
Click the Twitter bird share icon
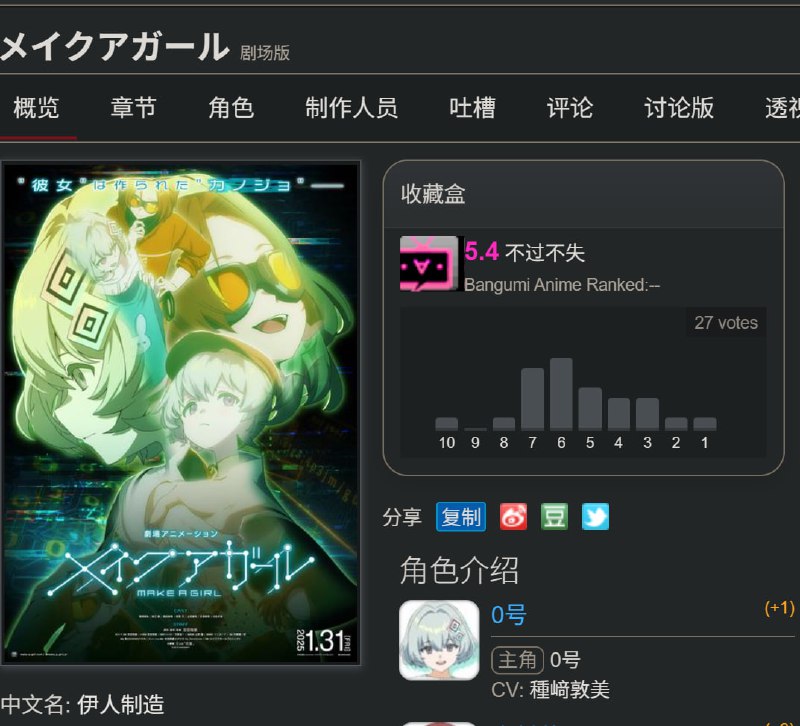point(595,517)
